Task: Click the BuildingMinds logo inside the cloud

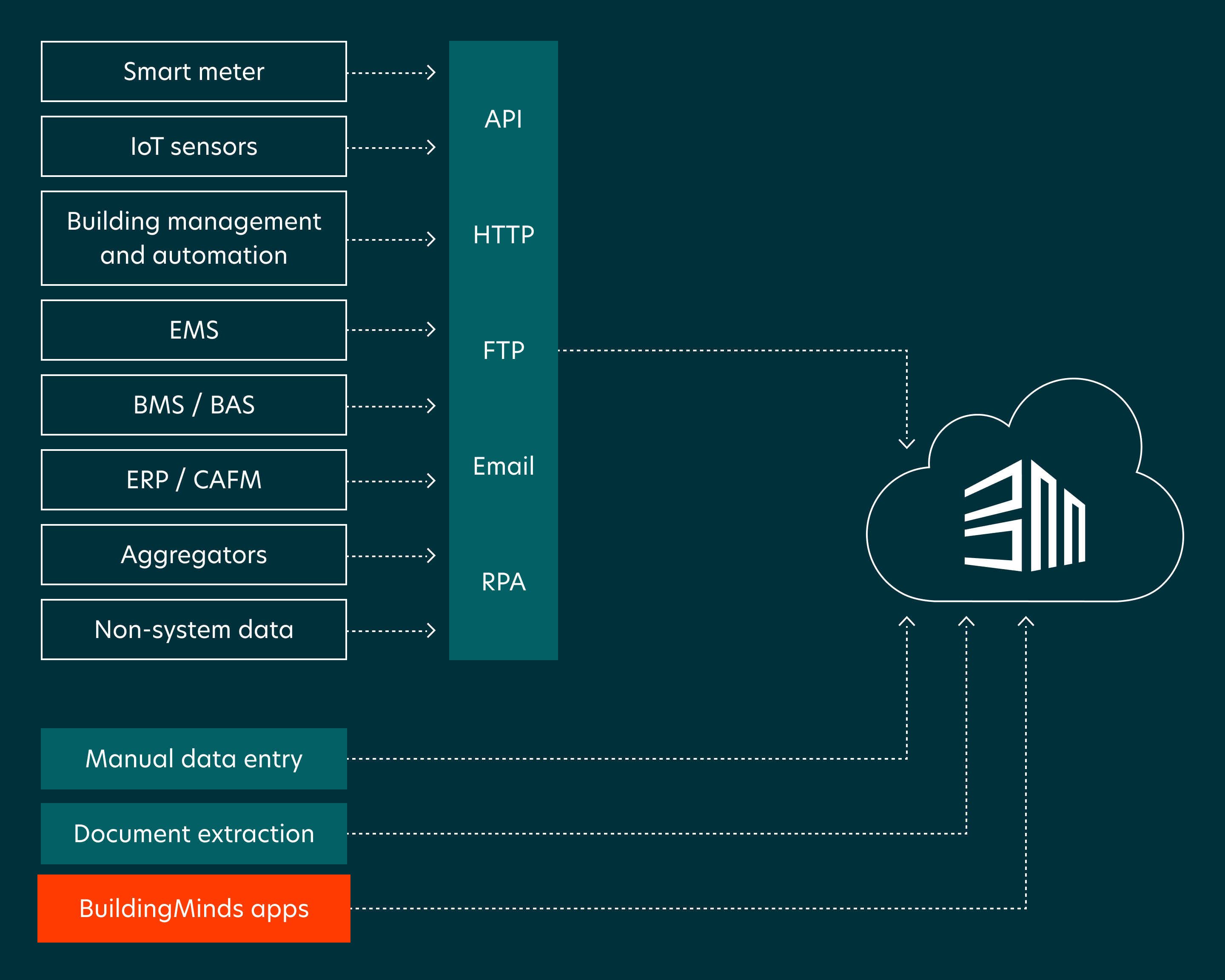Action: point(1024,515)
